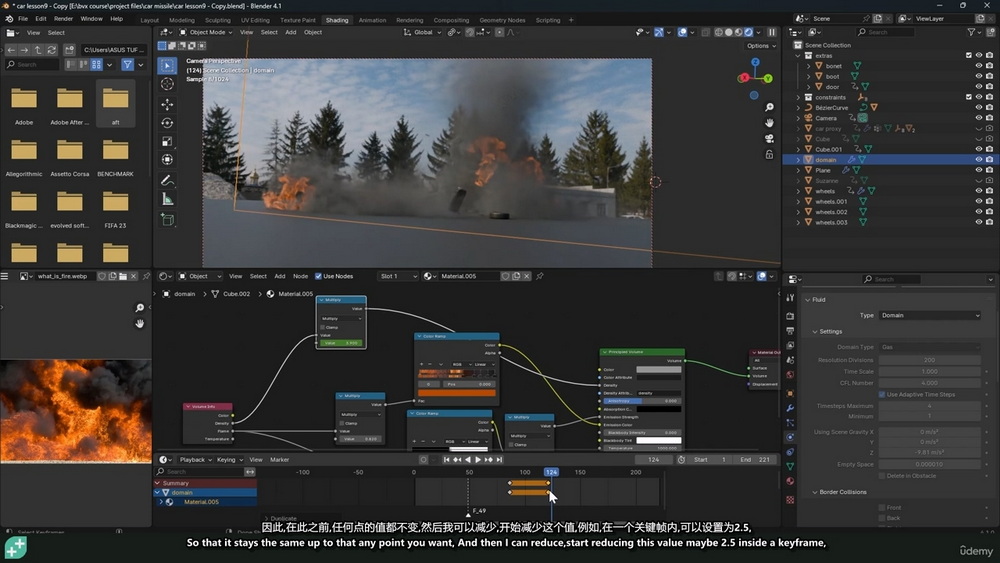Toggle the camera view icon in viewport
This screenshot has height=563, width=1000.
(x=769, y=138)
